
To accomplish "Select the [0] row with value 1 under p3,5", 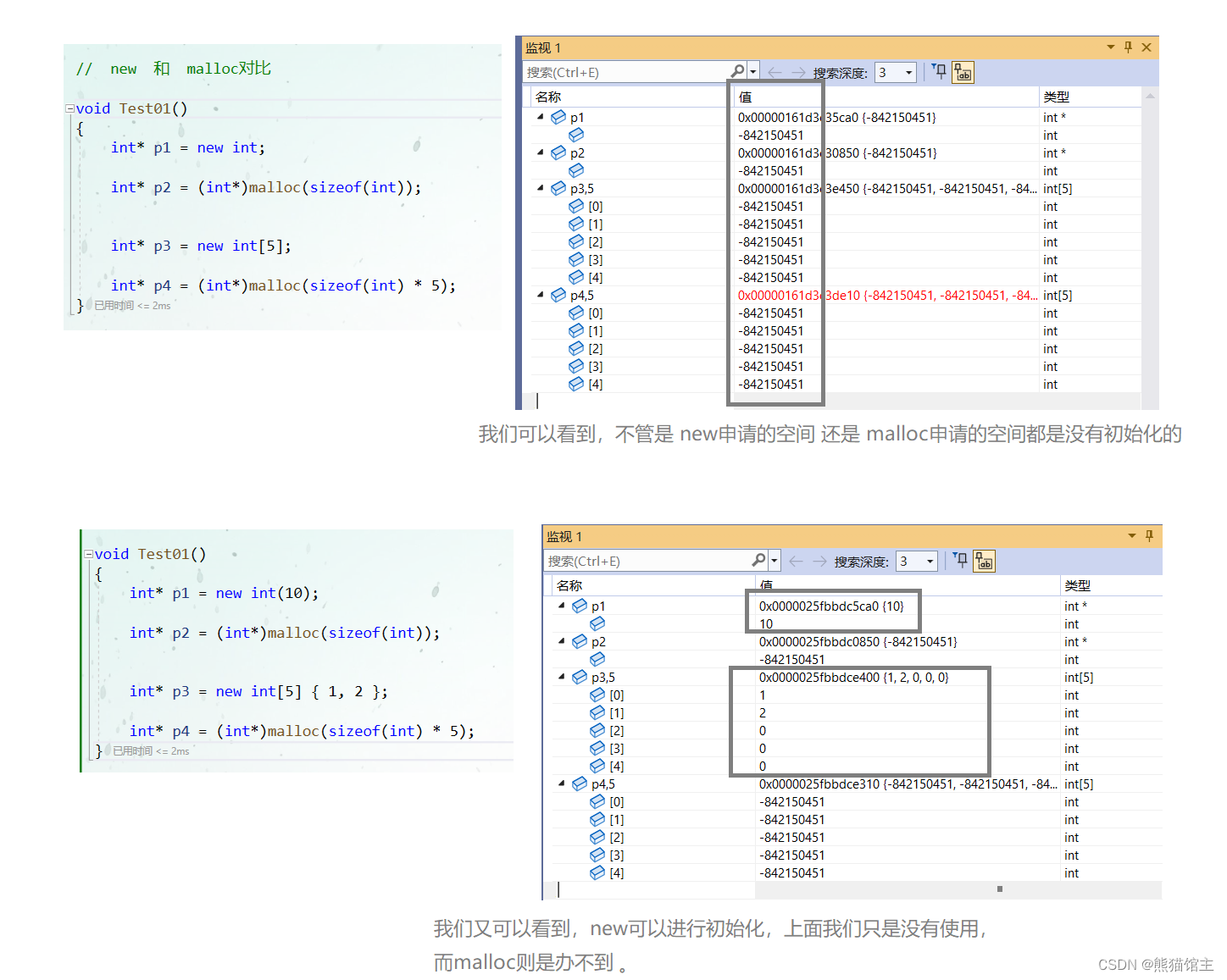I will coord(856,695).
